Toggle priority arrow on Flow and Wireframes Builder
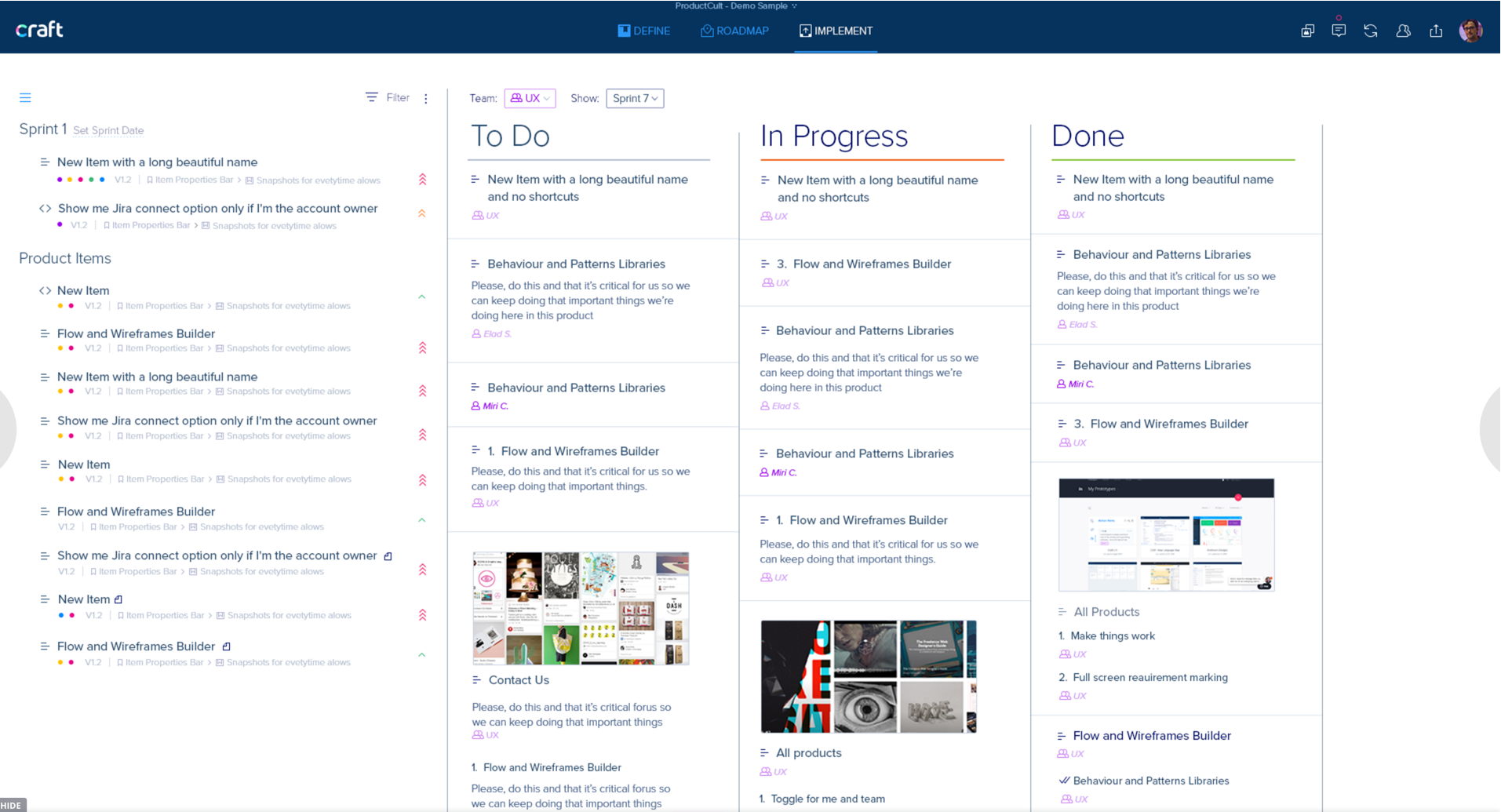This screenshot has width=1501, height=812. tap(422, 348)
